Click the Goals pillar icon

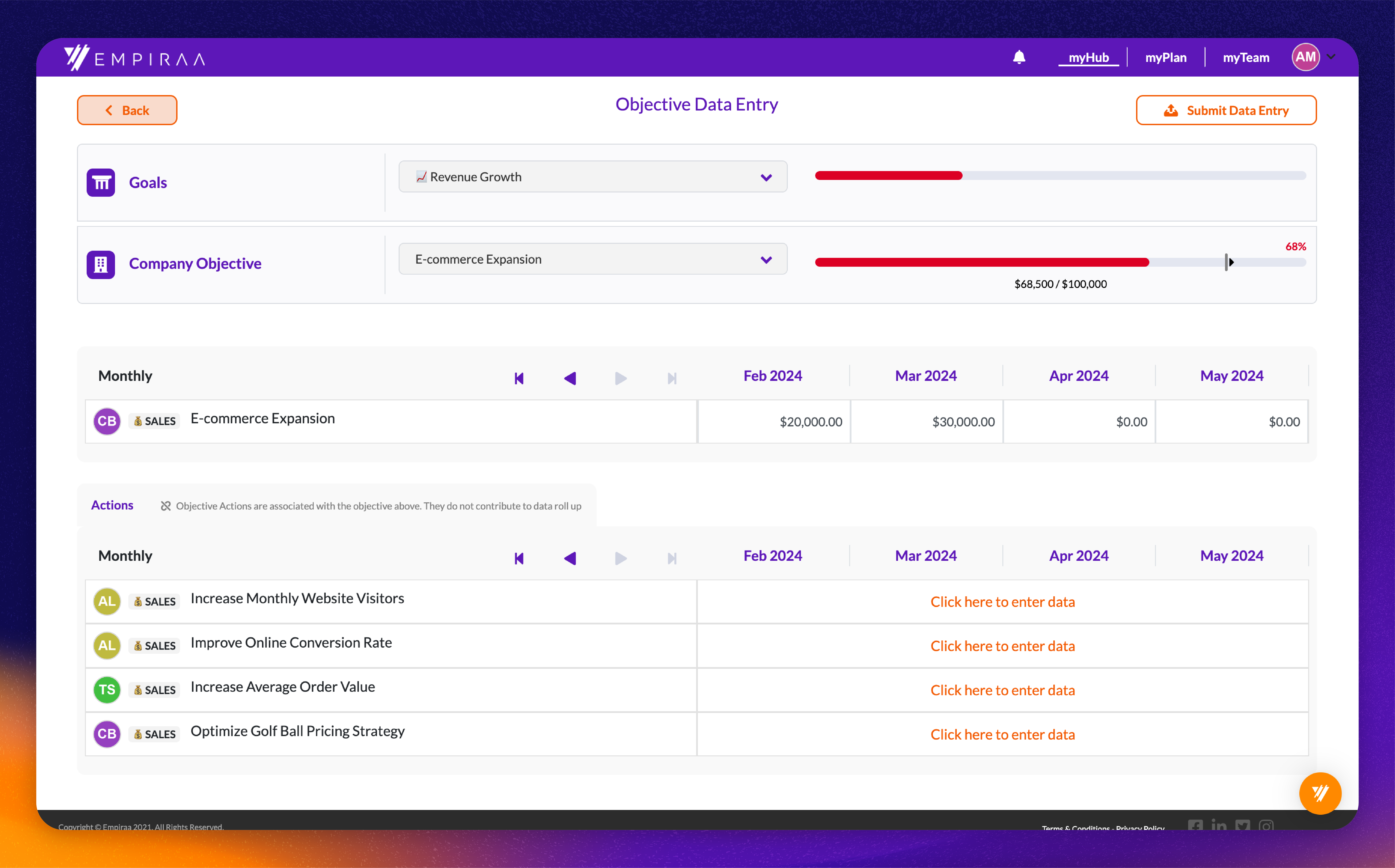pyautogui.click(x=101, y=183)
